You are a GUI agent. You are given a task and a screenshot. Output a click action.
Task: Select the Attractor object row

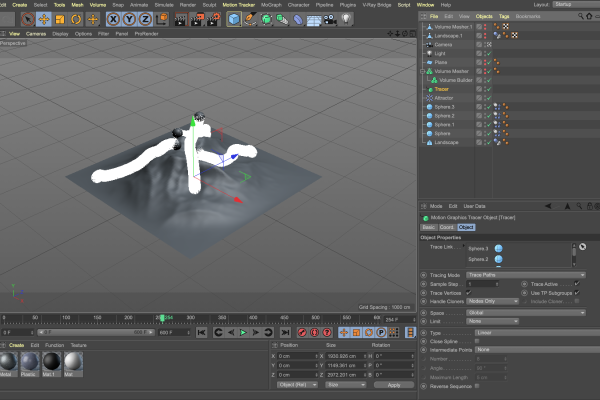(443, 98)
